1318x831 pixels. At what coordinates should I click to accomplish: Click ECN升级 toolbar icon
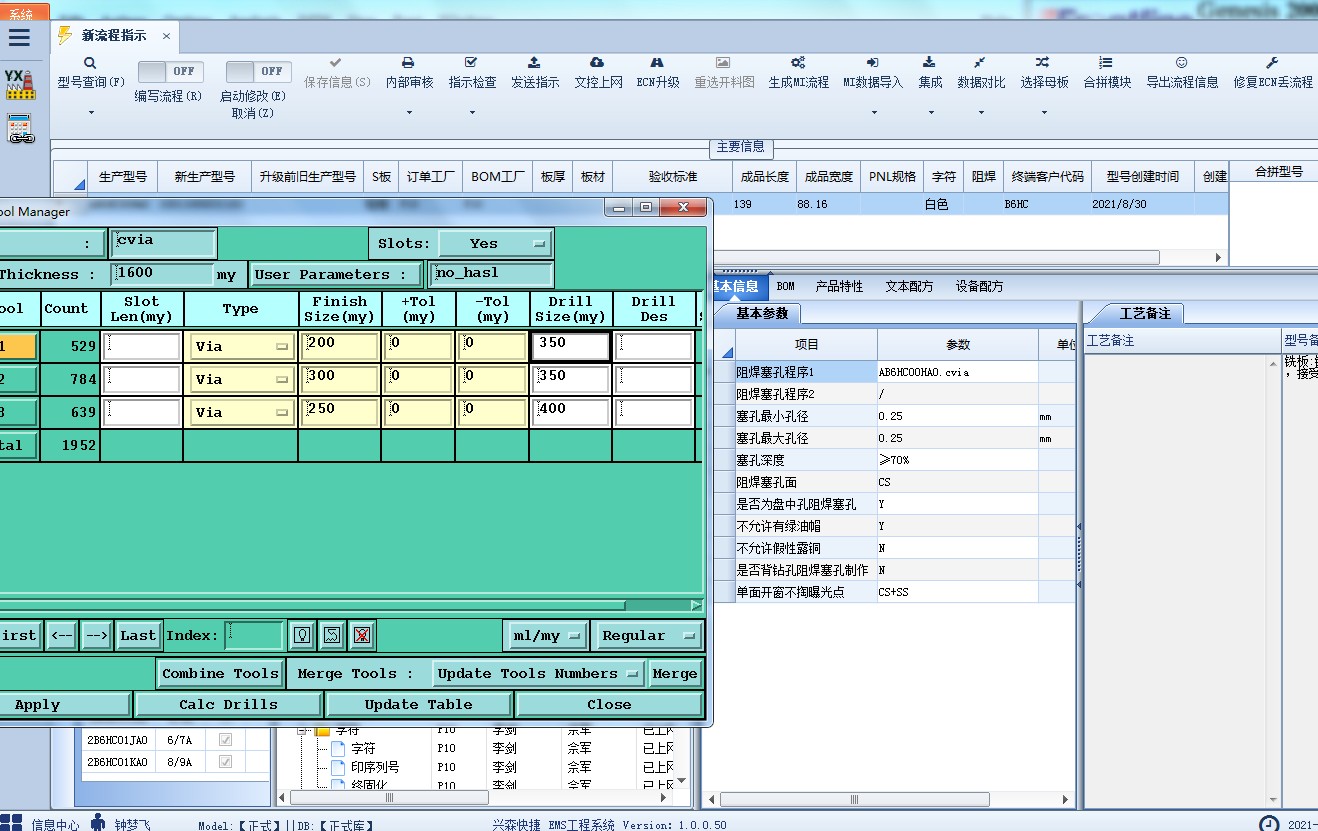[x=657, y=62]
